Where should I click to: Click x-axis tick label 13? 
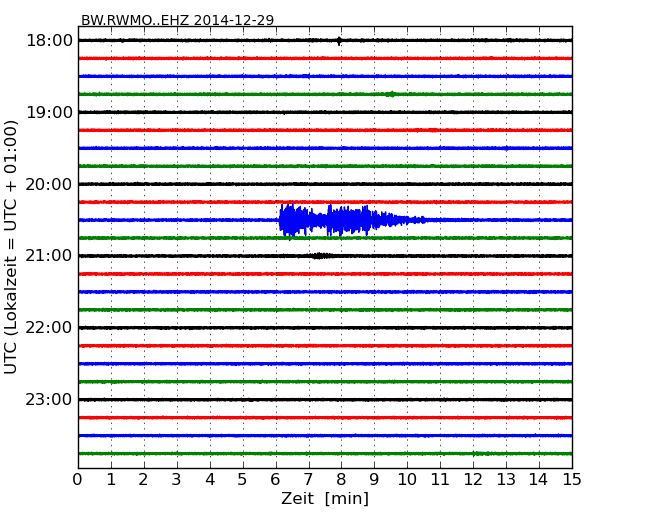pyautogui.click(x=506, y=479)
